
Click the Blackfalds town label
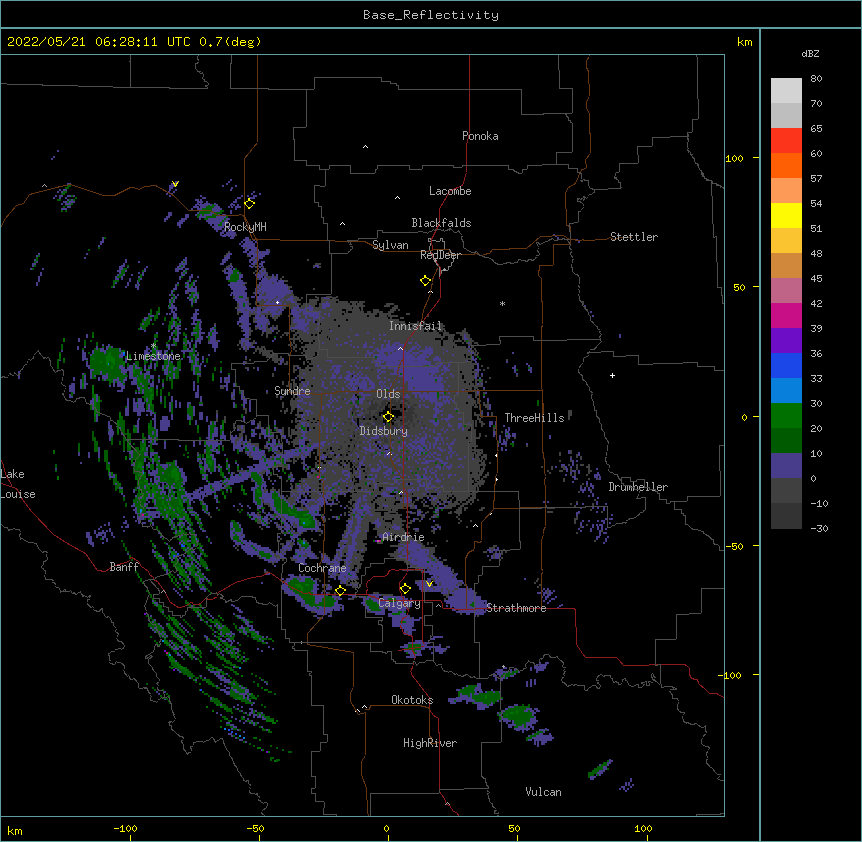pos(441,223)
